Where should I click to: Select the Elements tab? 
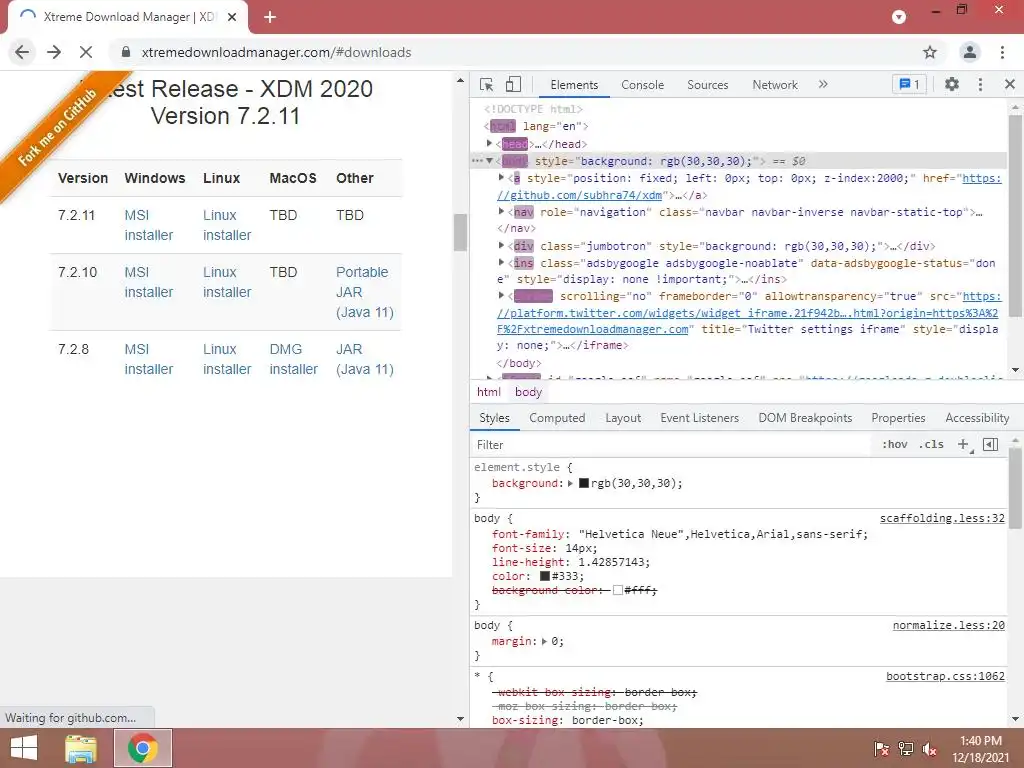pyautogui.click(x=574, y=85)
